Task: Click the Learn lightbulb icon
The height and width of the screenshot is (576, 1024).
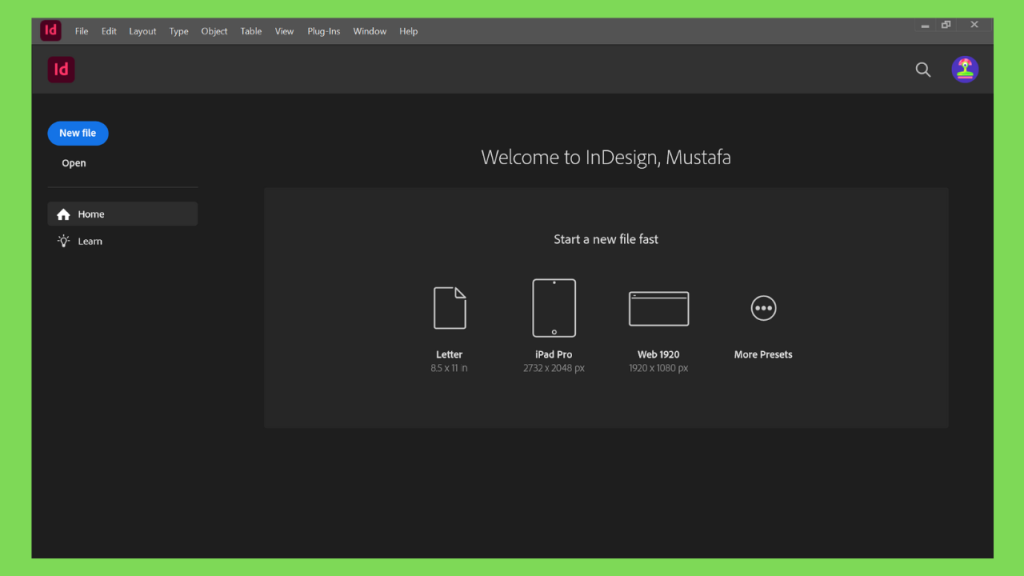Action: [63, 241]
